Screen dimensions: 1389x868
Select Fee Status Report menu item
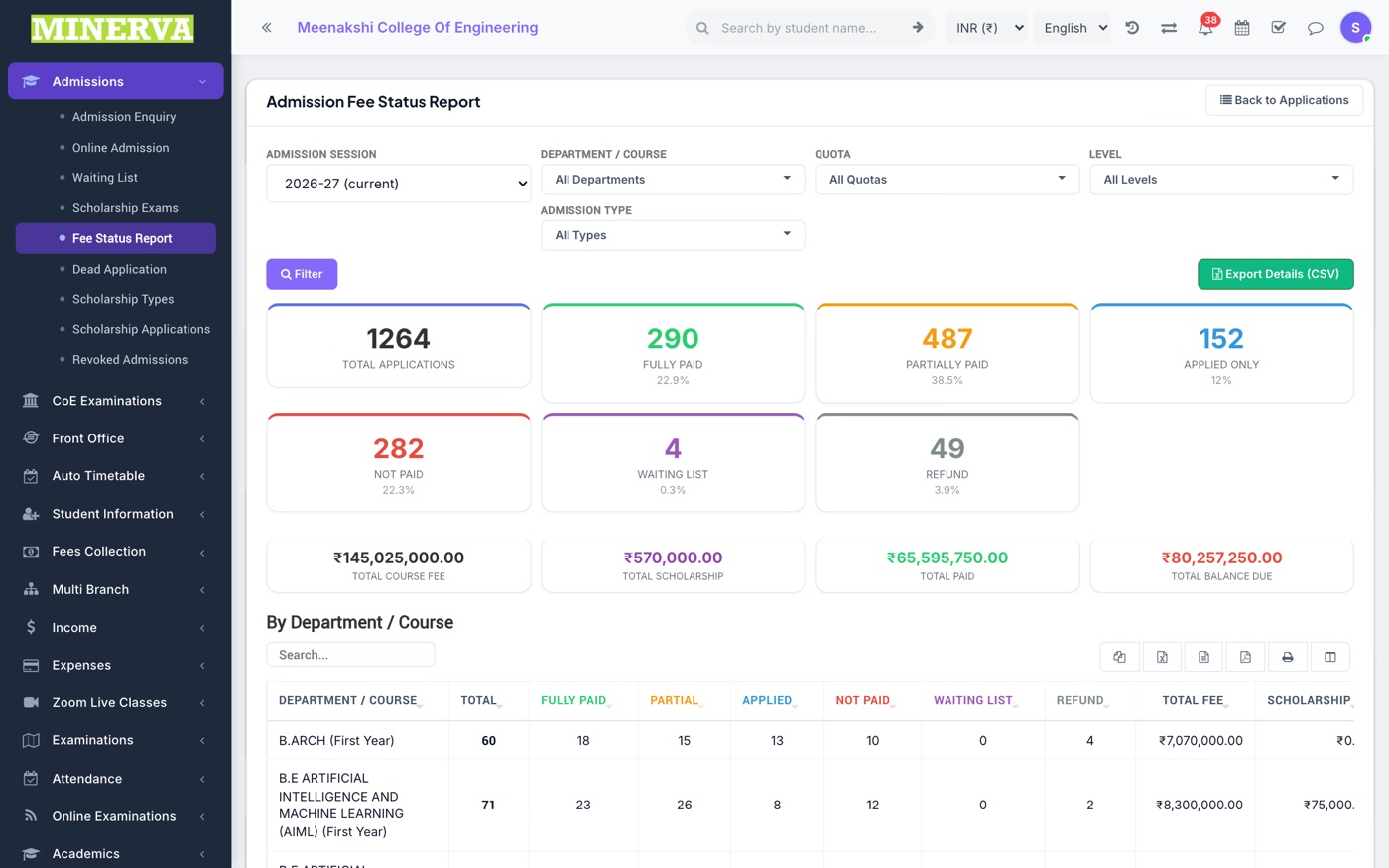pyautogui.click(x=116, y=238)
